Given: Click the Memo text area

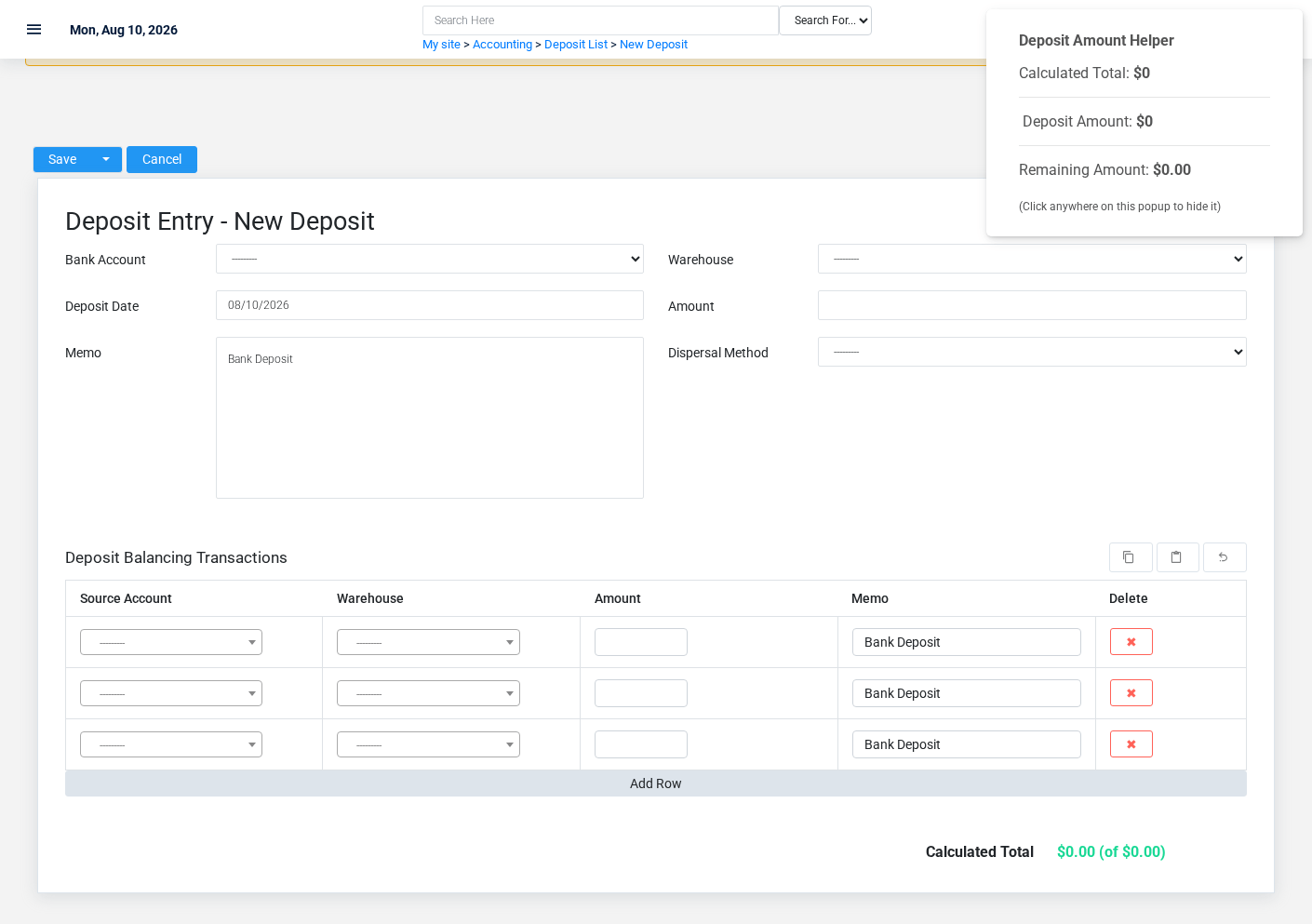Looking at the screenshot, I should pyautogui.click(x=430, y=418).
